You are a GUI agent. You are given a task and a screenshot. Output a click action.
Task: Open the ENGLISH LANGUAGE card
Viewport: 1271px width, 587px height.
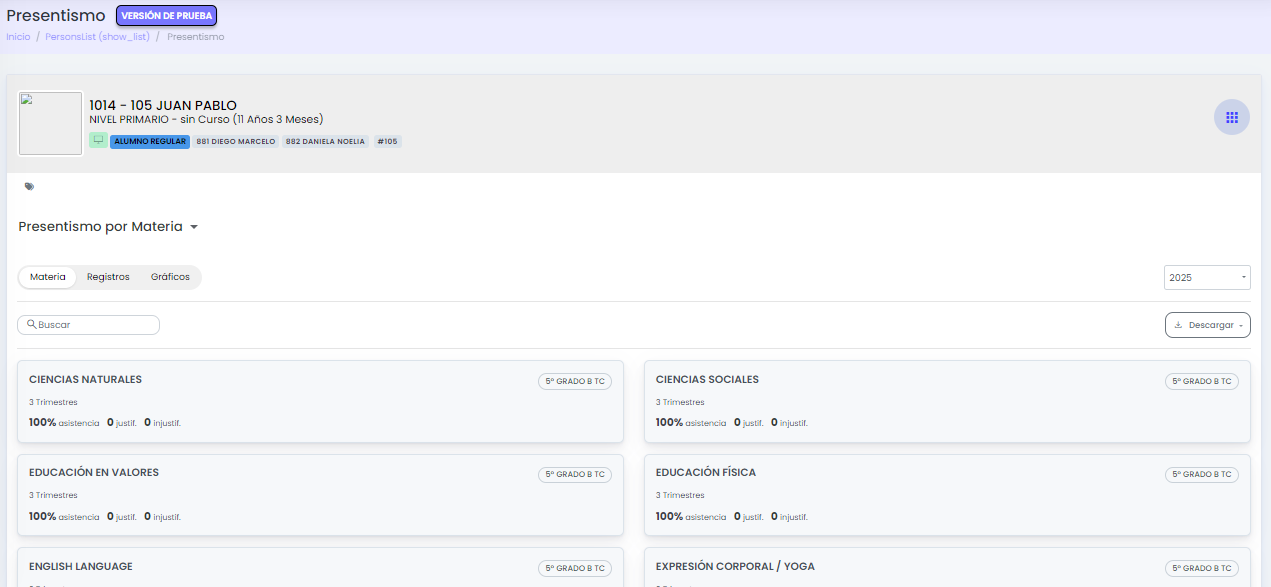(320, 567)
